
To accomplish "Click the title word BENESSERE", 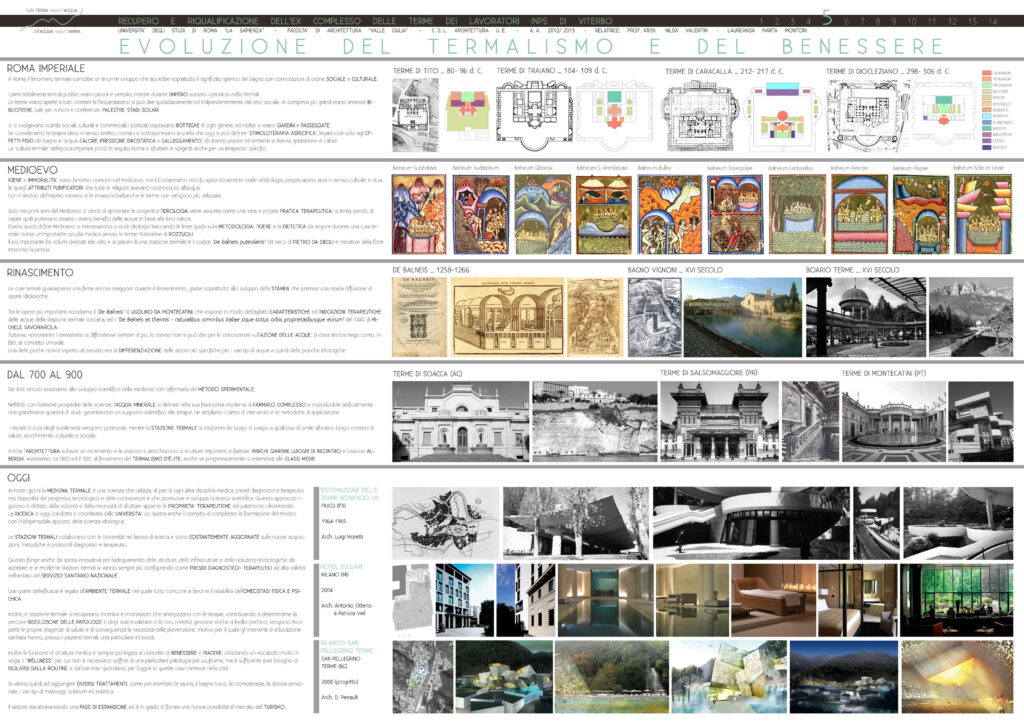I will (x=863, y=46).
